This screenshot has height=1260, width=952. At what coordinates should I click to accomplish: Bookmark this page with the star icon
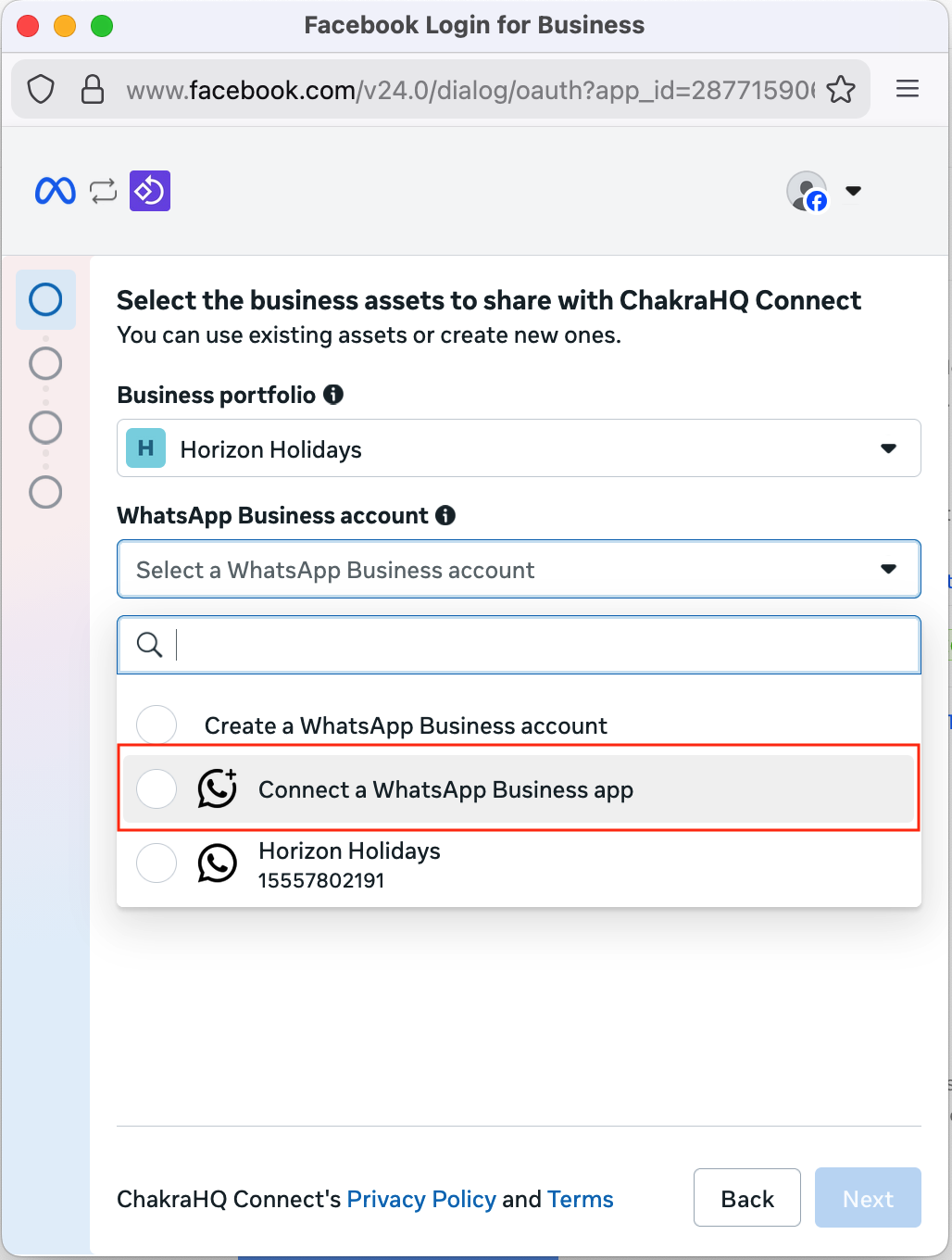tap(841, 90)
